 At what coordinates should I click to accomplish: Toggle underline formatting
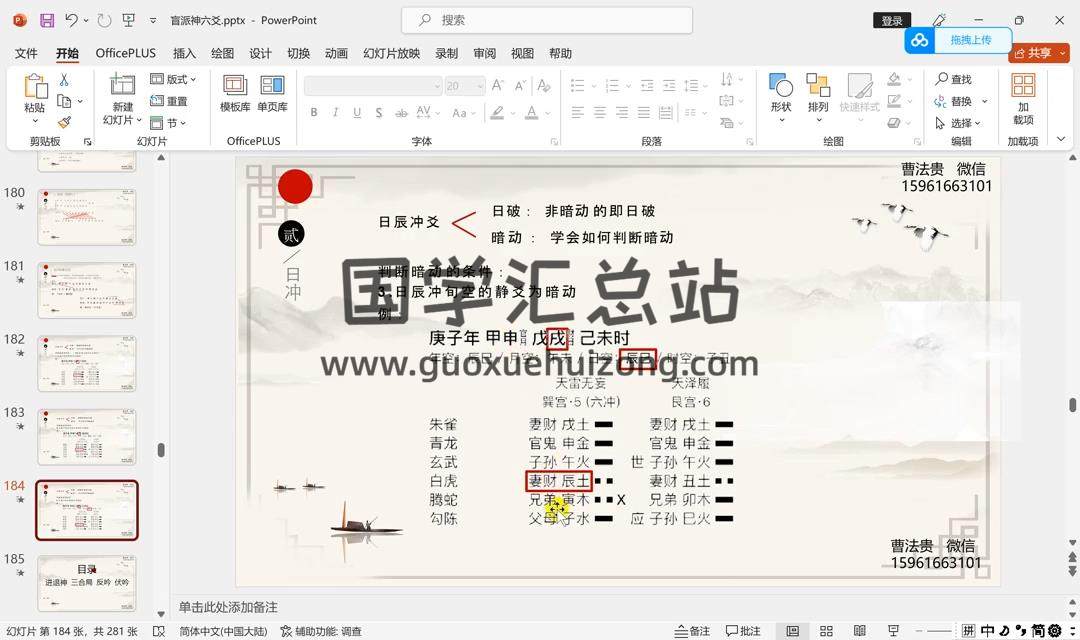(x=357, y=112)
